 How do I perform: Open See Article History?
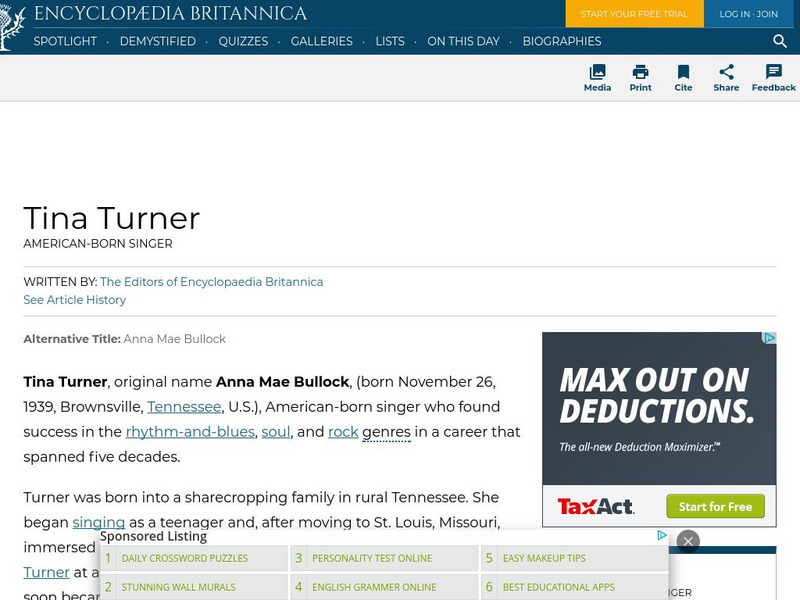point(74,299)
